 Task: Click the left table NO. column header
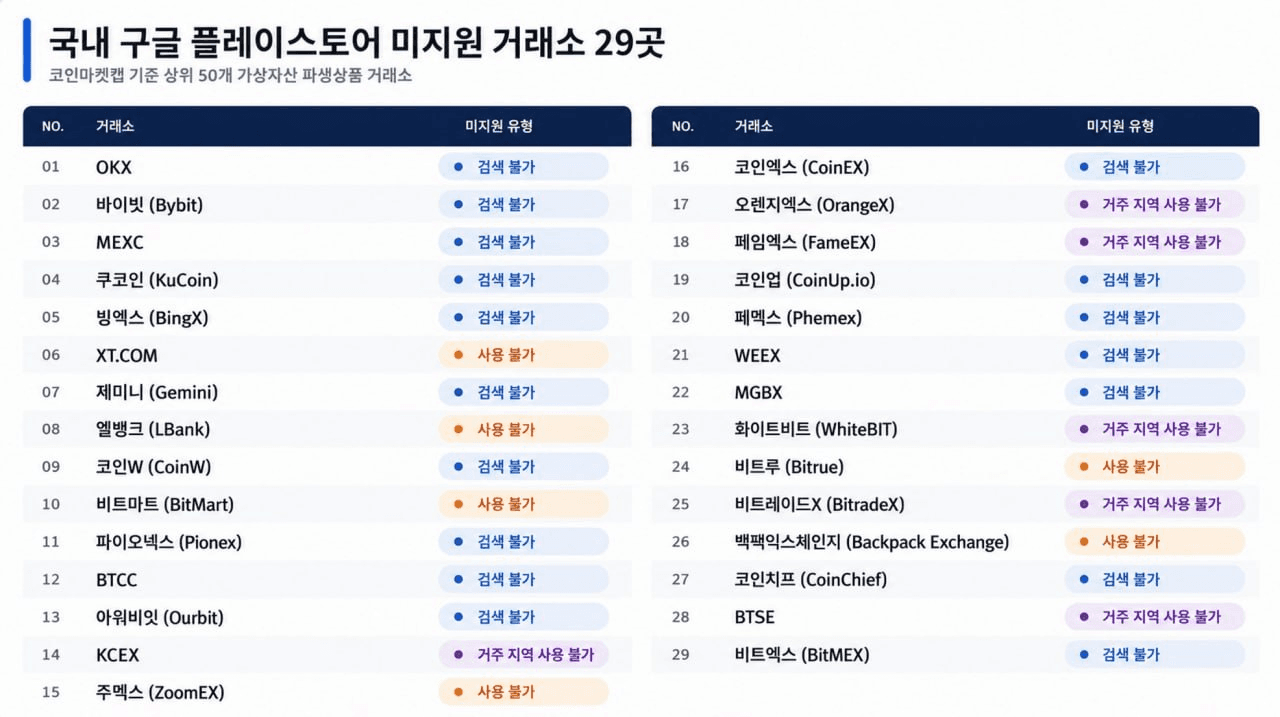pyautogui.click(x=53, y=127)
